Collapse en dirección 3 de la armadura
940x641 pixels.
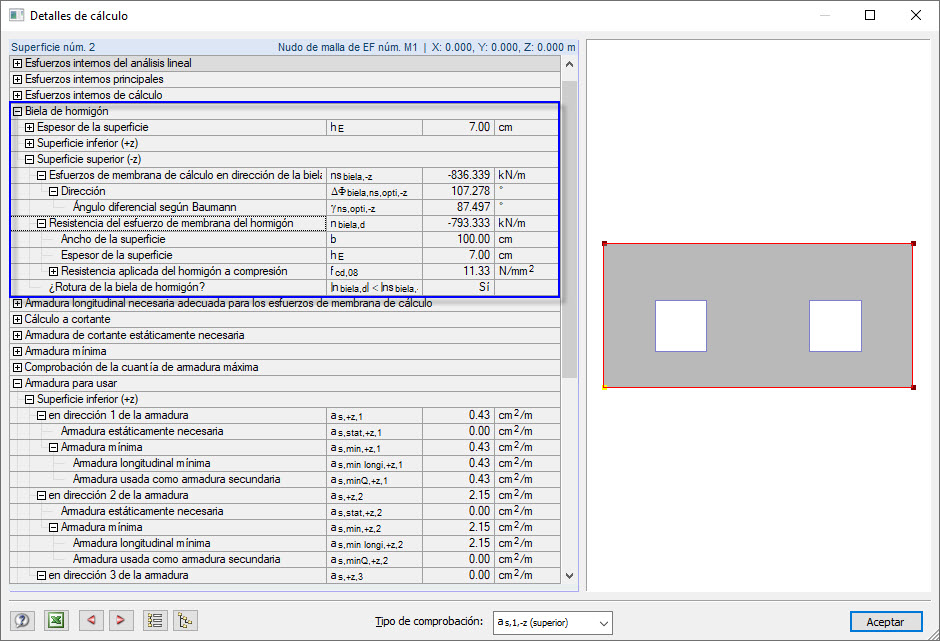click(x=41, y=576)
